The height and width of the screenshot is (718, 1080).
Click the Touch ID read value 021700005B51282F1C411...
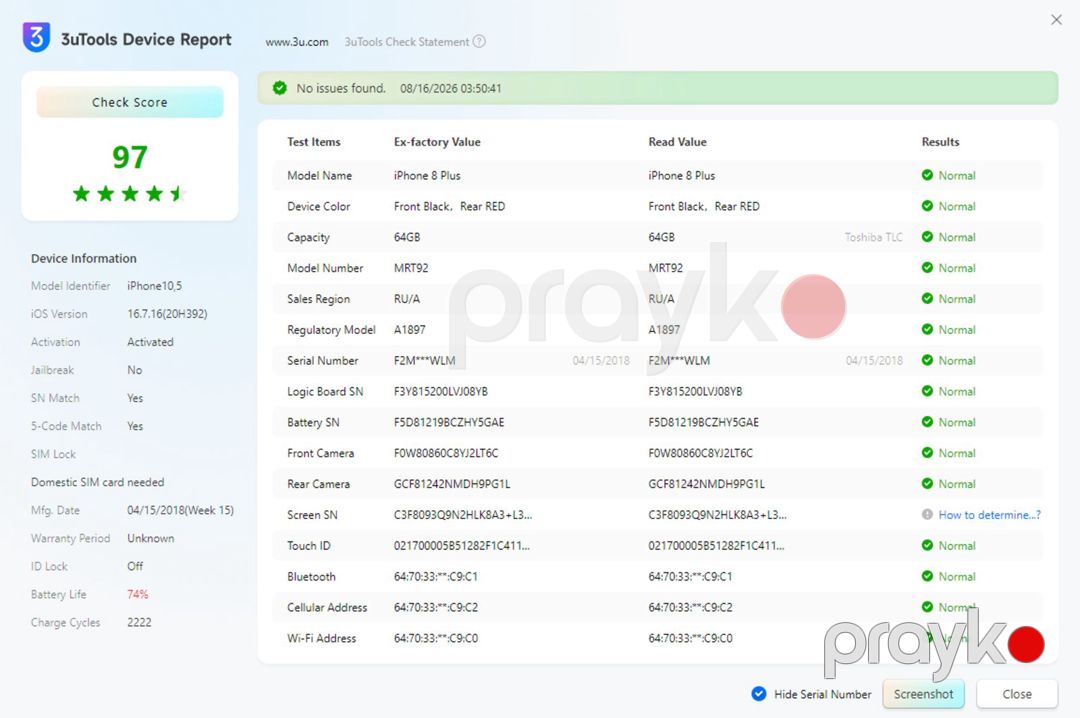(x=716, y=546)
